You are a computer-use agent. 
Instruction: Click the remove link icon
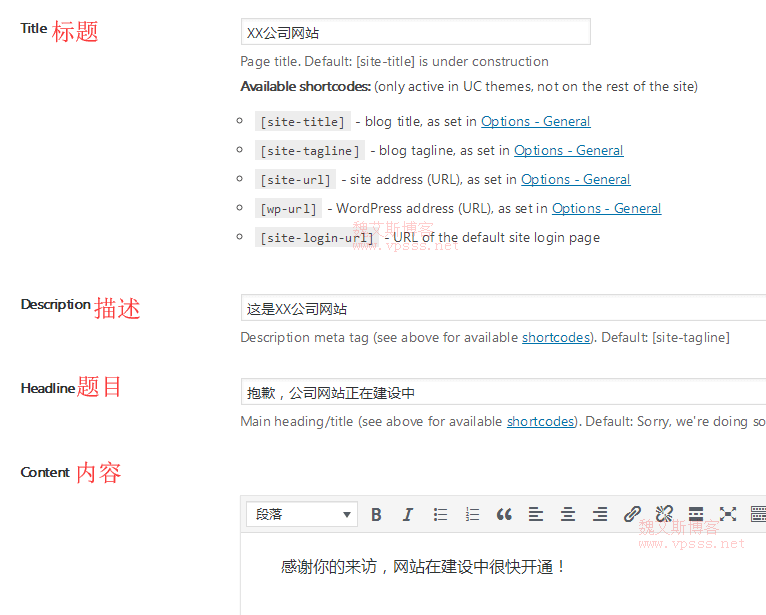(x=664, y=514)
